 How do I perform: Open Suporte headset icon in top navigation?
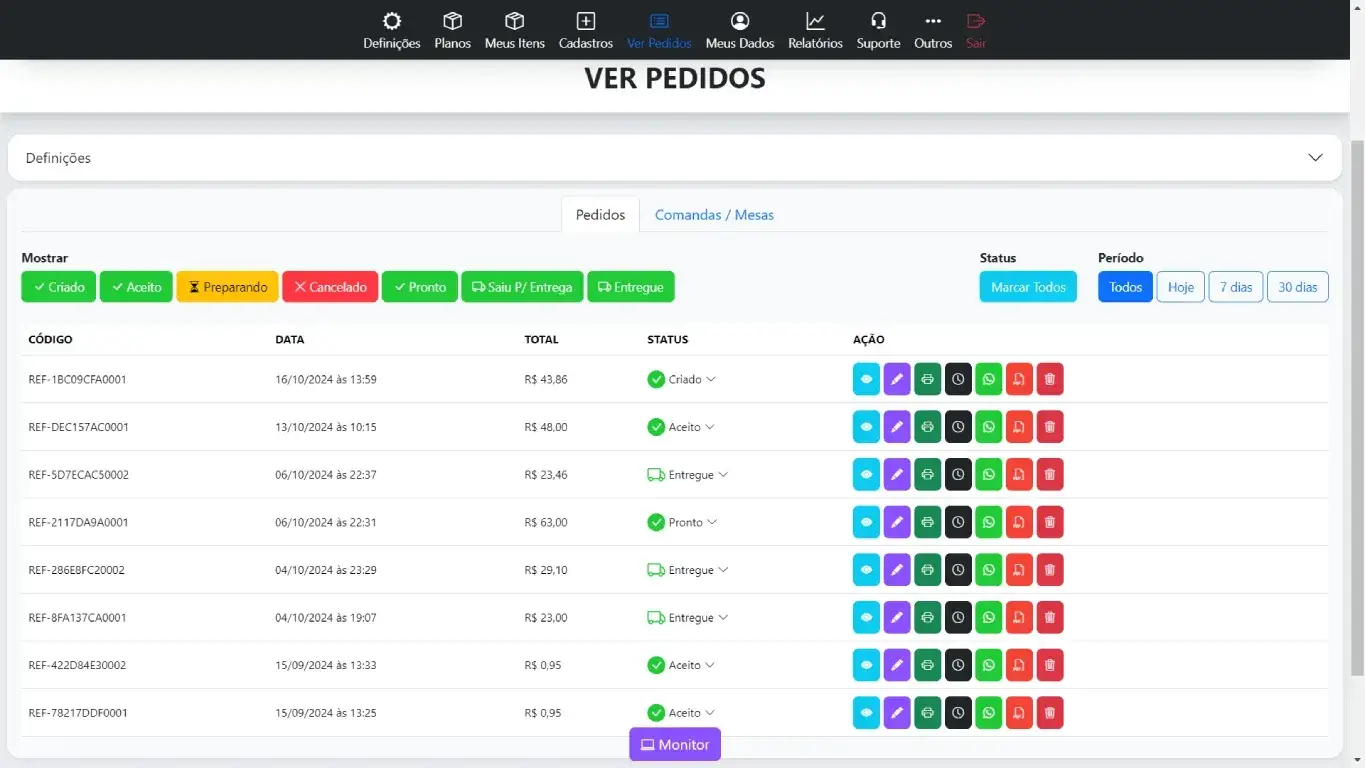[878, 31]
